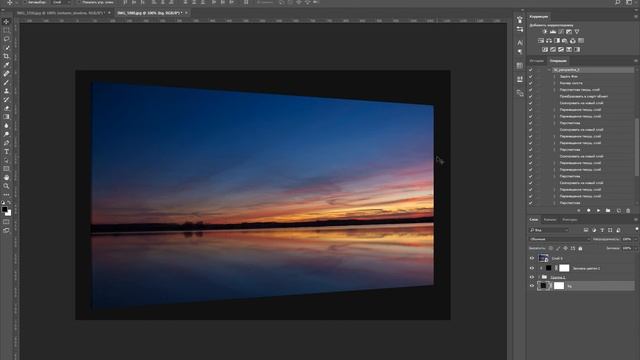
Task: Select the Pen tool
Action: [6, 143]
